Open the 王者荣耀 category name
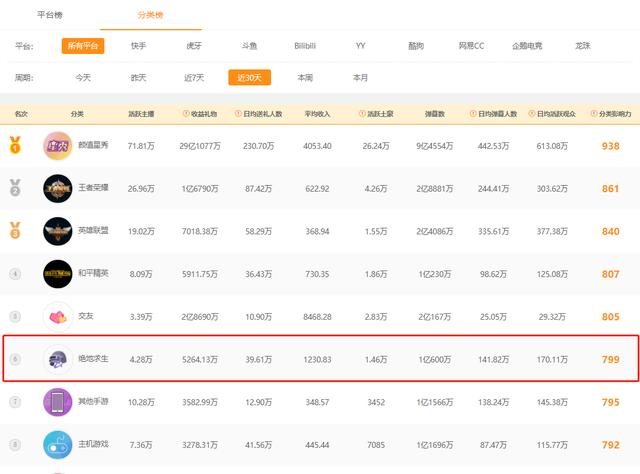The image size is (640, 474). (x=93, y=188)
